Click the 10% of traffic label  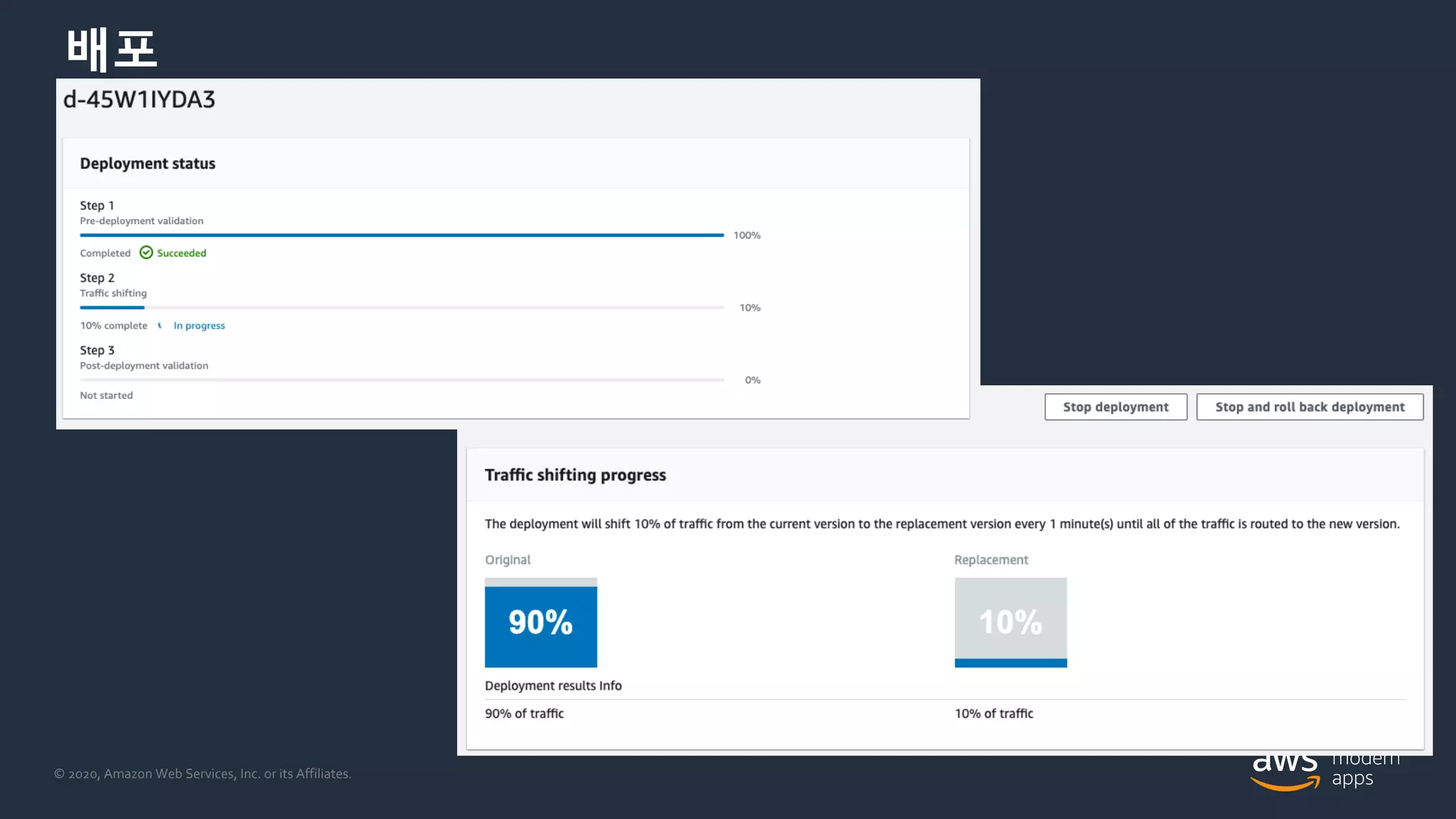993,713
